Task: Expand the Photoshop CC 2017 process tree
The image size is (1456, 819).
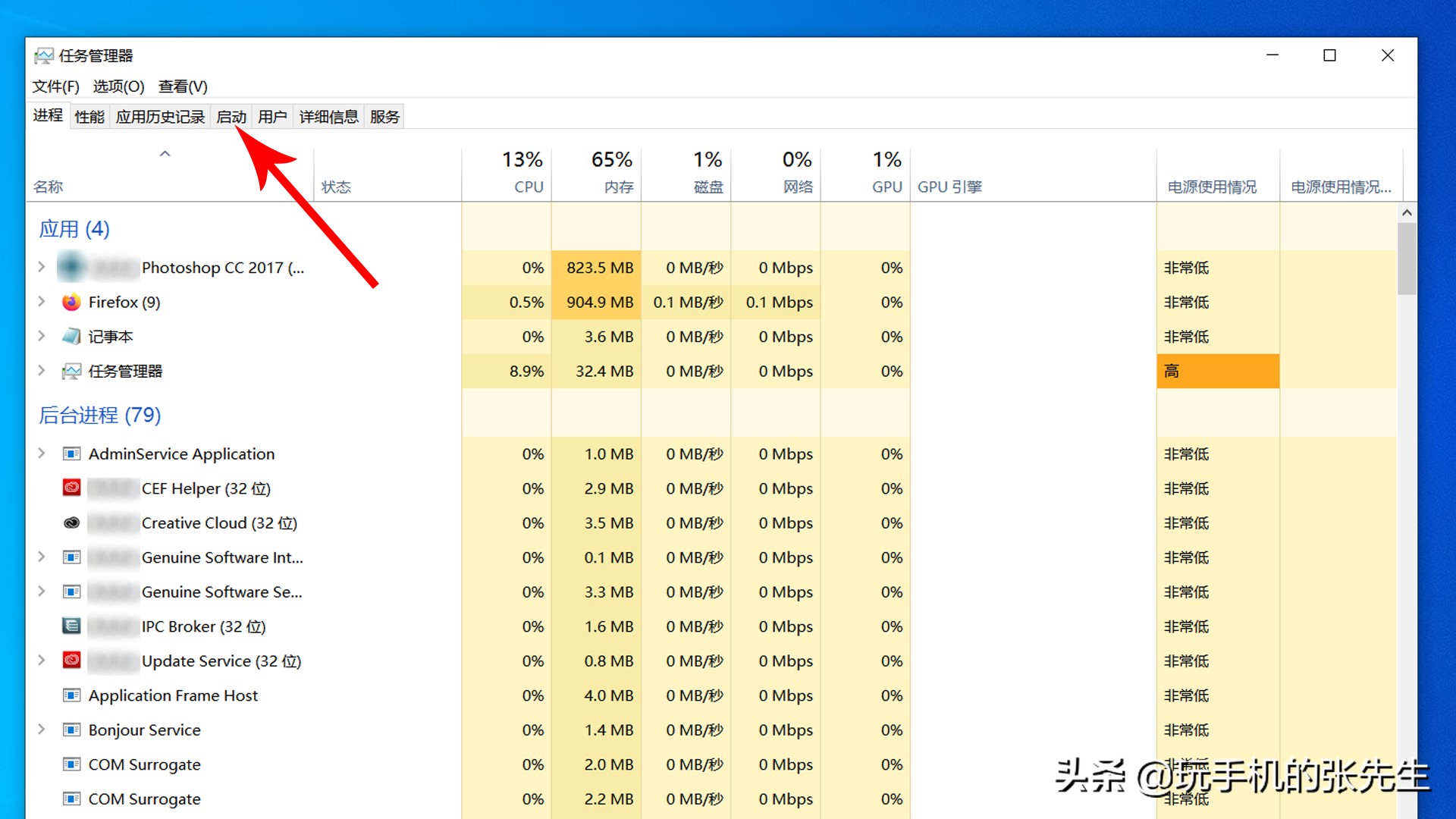Action: tap(41, 266)
